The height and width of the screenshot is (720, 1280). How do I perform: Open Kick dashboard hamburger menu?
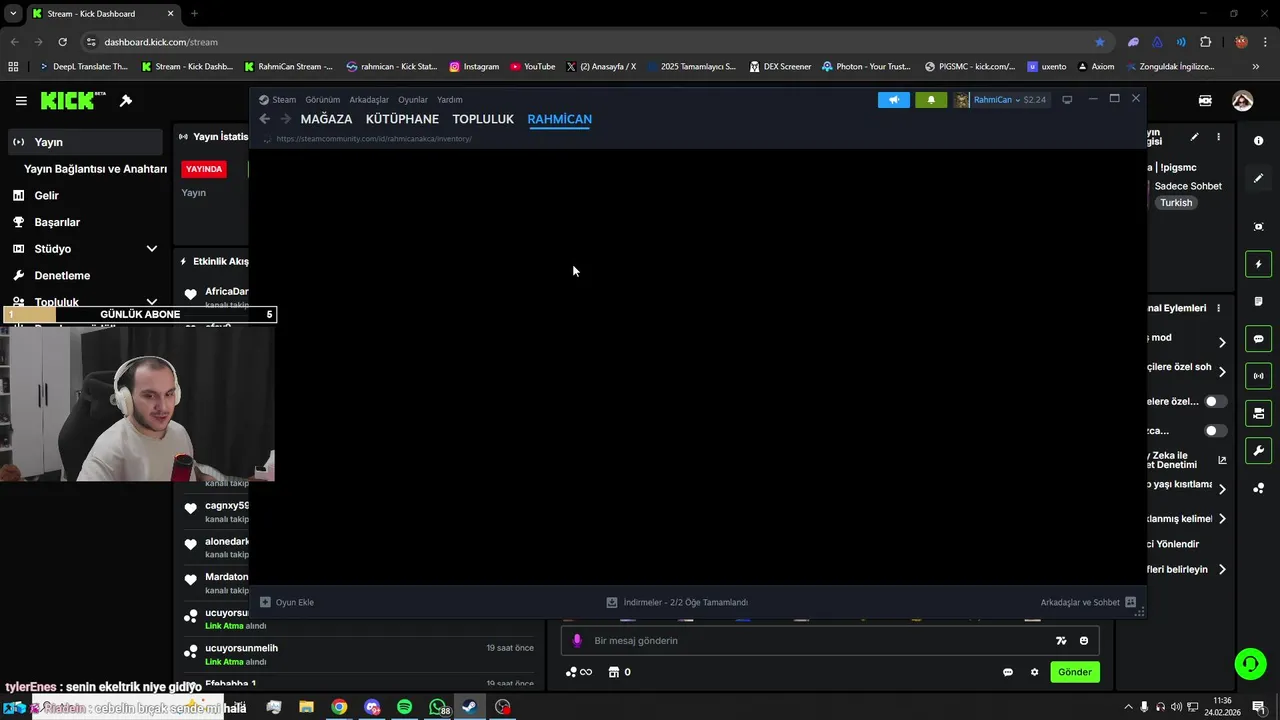[21, 101]
